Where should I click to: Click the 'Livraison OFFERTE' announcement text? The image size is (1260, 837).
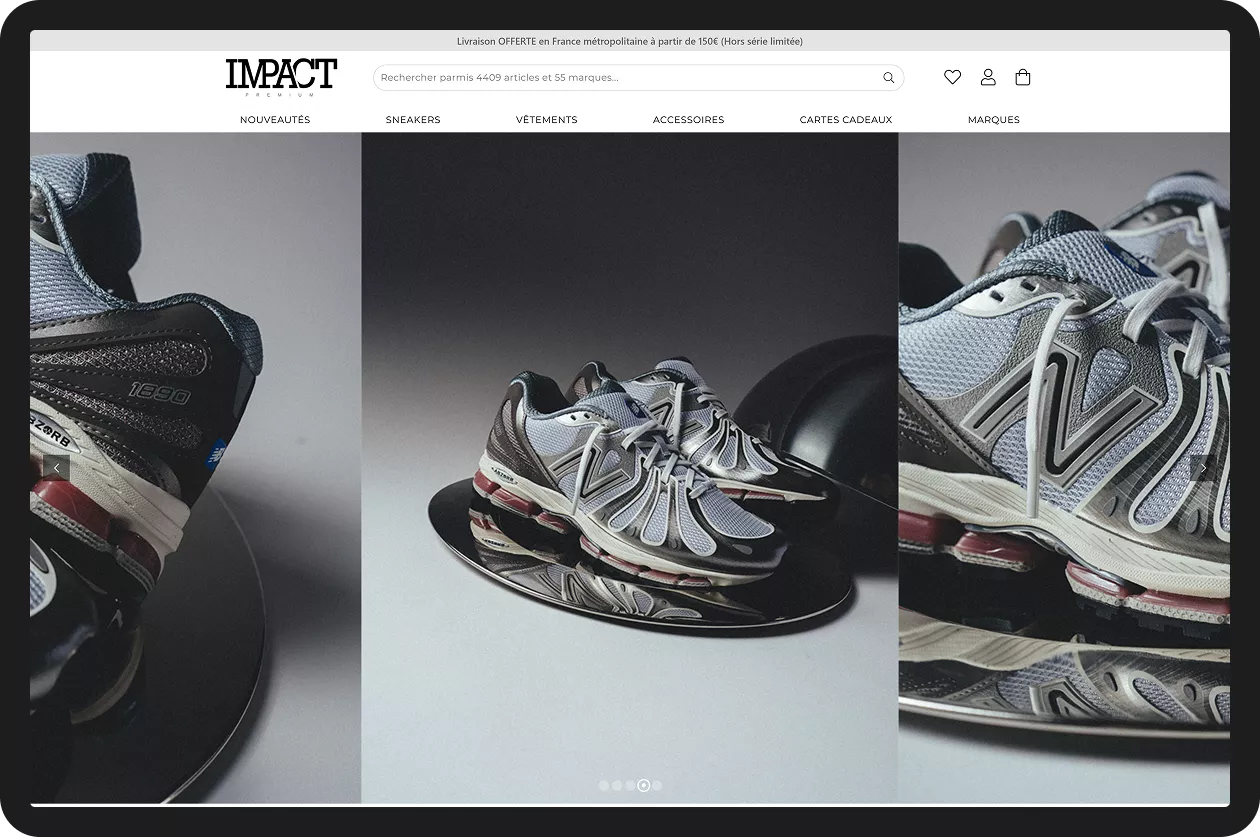[630, 41]
